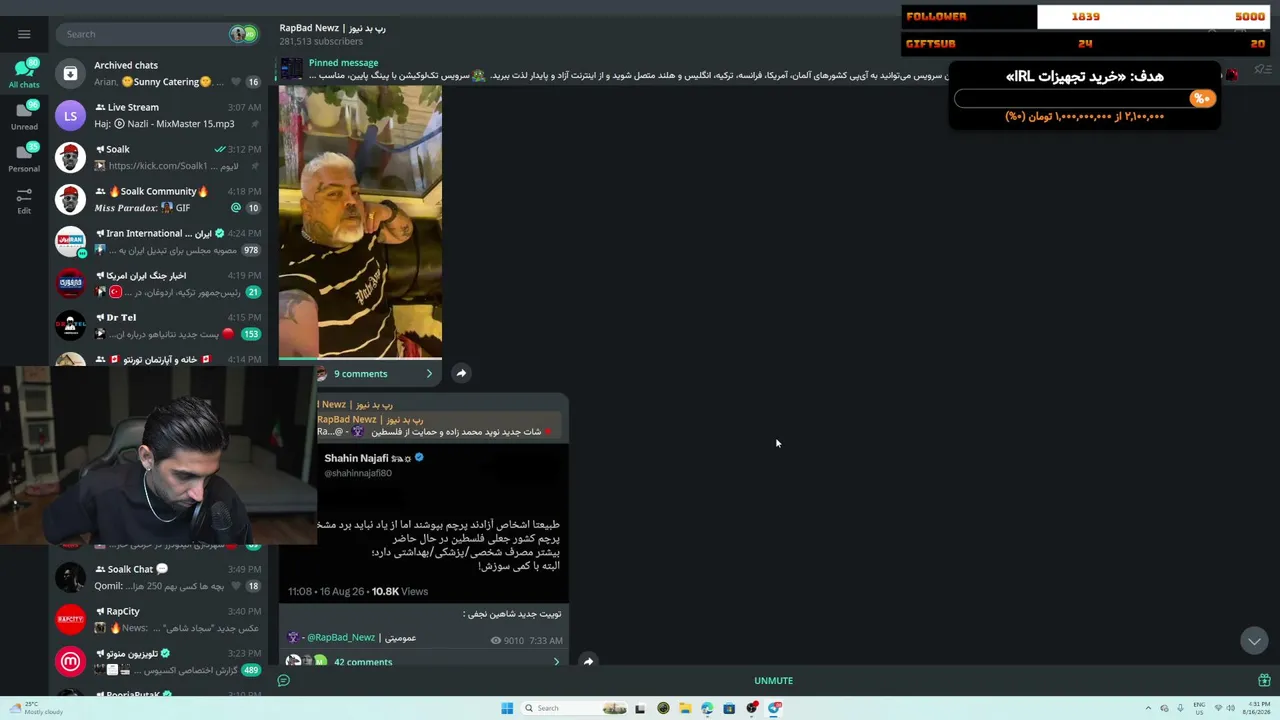Switch to the Personal folder
1280x720 pixels.
coord(24,157)
